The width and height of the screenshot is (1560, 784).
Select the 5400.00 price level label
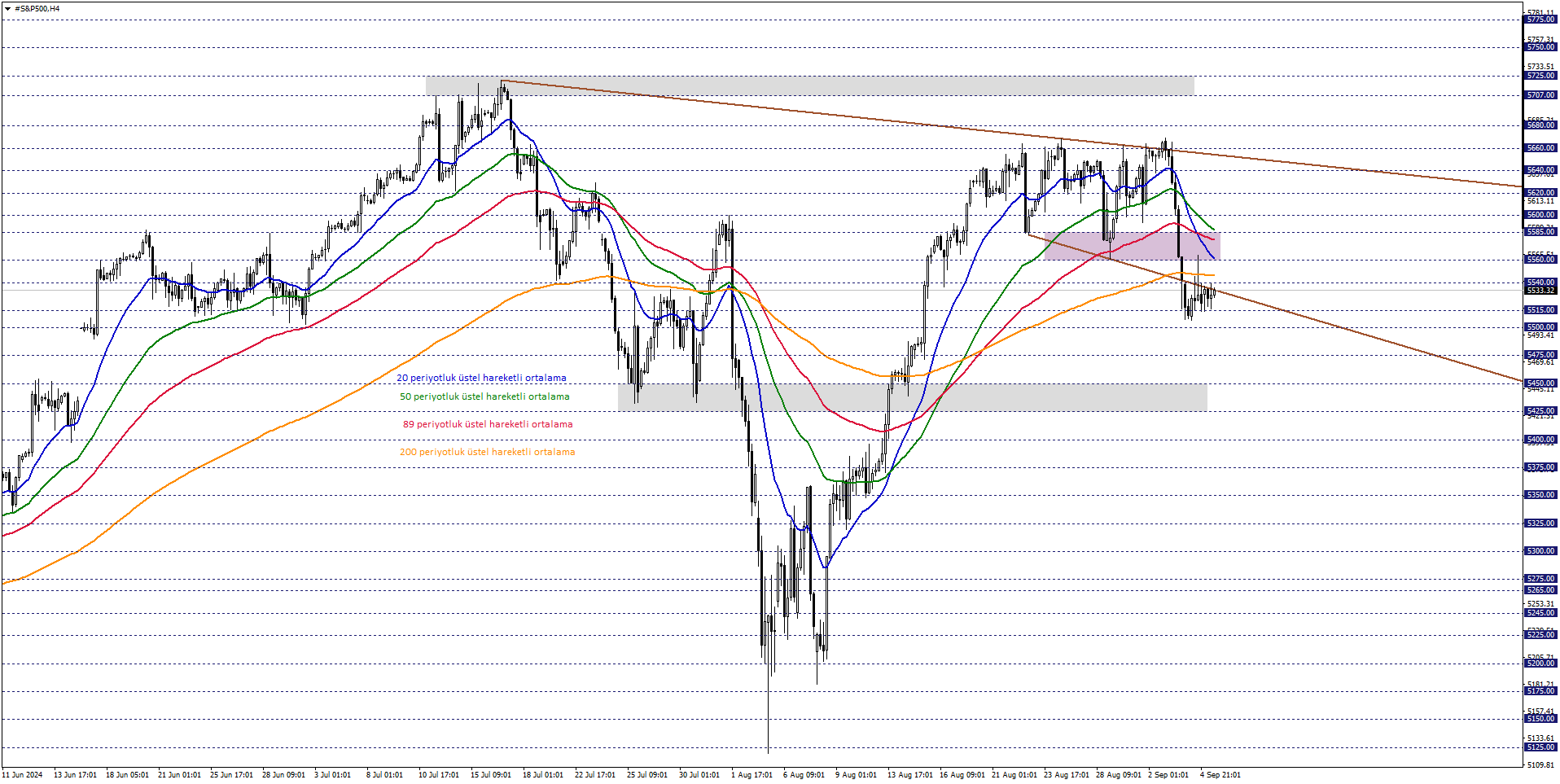click(1540, 440)
